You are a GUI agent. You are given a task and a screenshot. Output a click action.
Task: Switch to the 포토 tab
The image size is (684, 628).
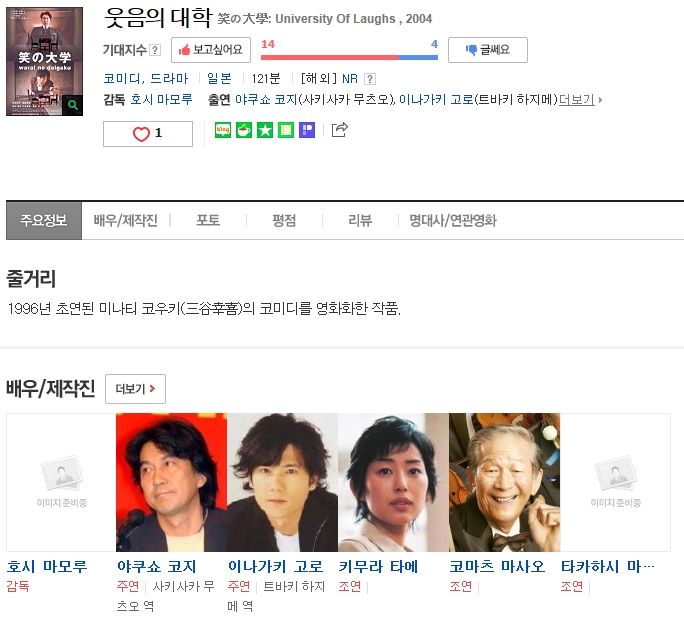click(208, 221)
